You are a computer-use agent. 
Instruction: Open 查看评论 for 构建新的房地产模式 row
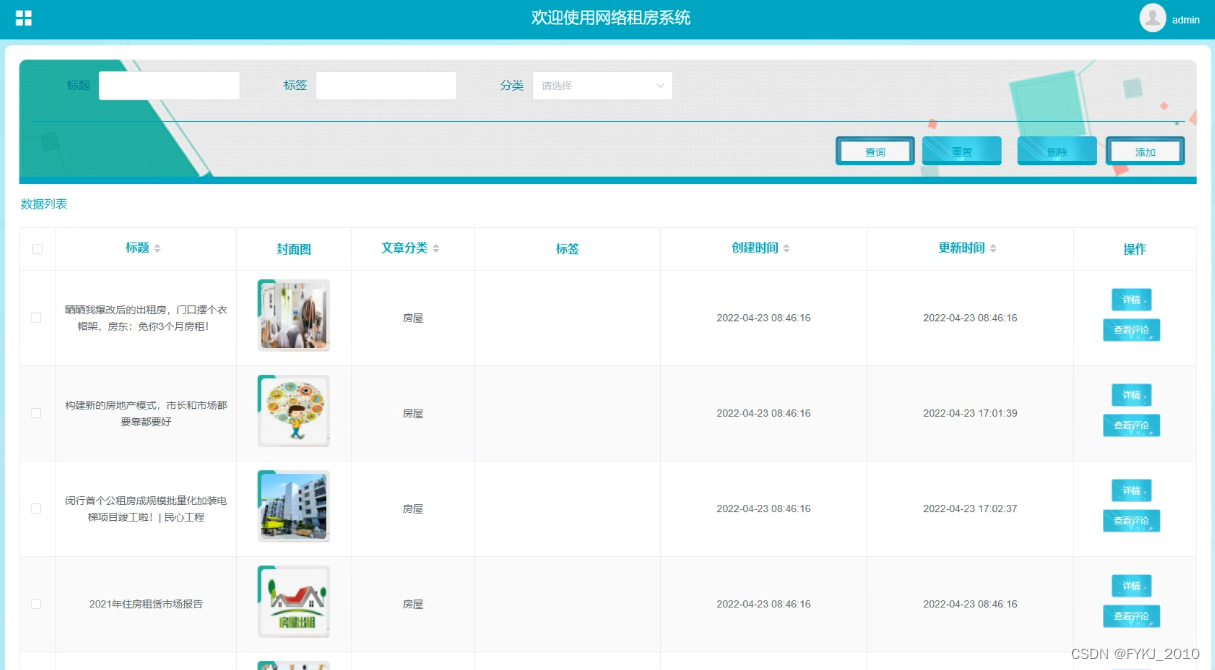tap(1131, 425)
